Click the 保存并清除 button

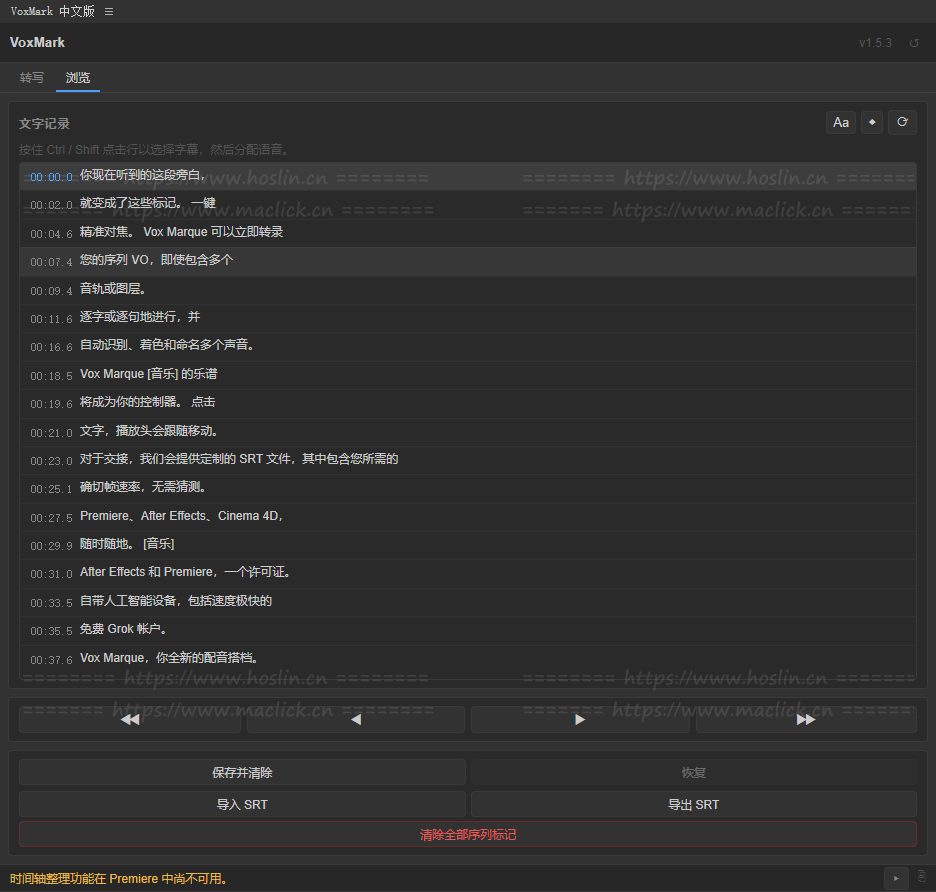click(x=242, y=773)
